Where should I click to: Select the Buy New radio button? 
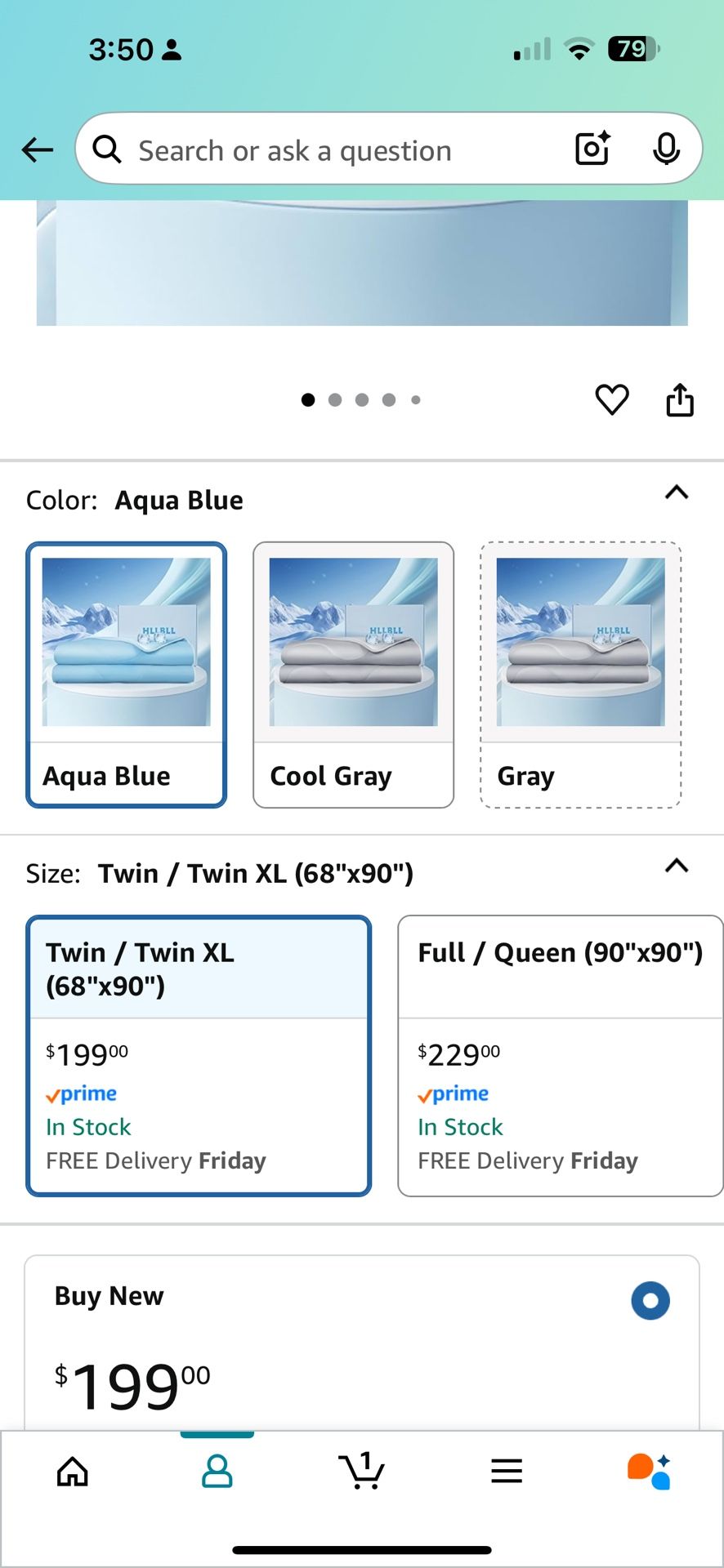(x=650, y=1300)
